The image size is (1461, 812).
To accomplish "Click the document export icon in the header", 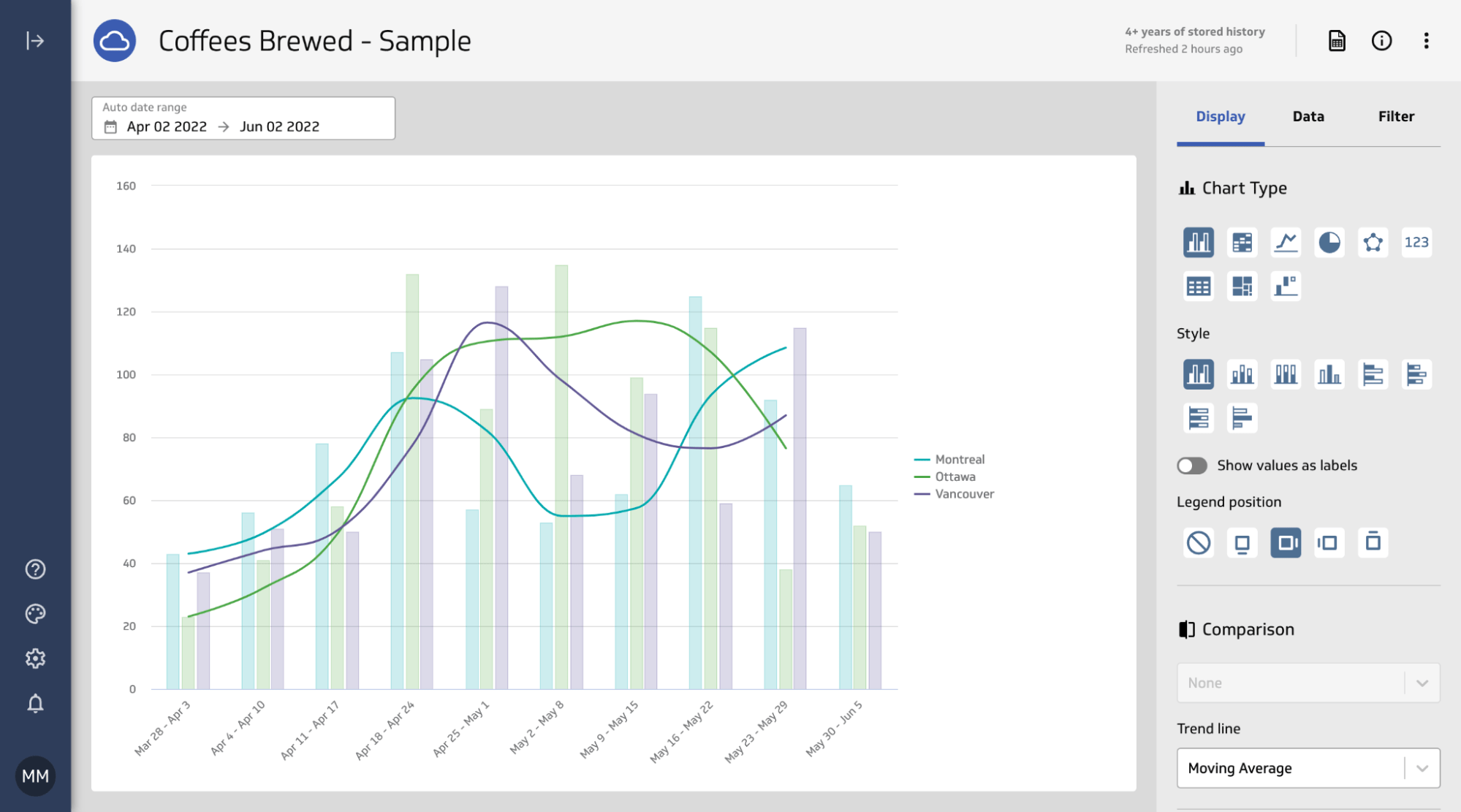I will (1336, 41).
